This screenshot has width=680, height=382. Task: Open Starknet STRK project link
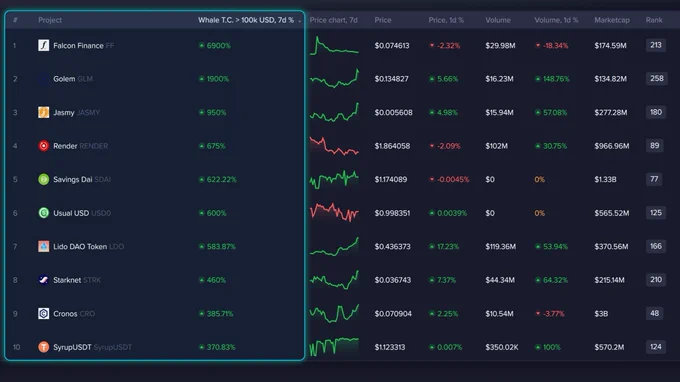click(x=77, y=280)
